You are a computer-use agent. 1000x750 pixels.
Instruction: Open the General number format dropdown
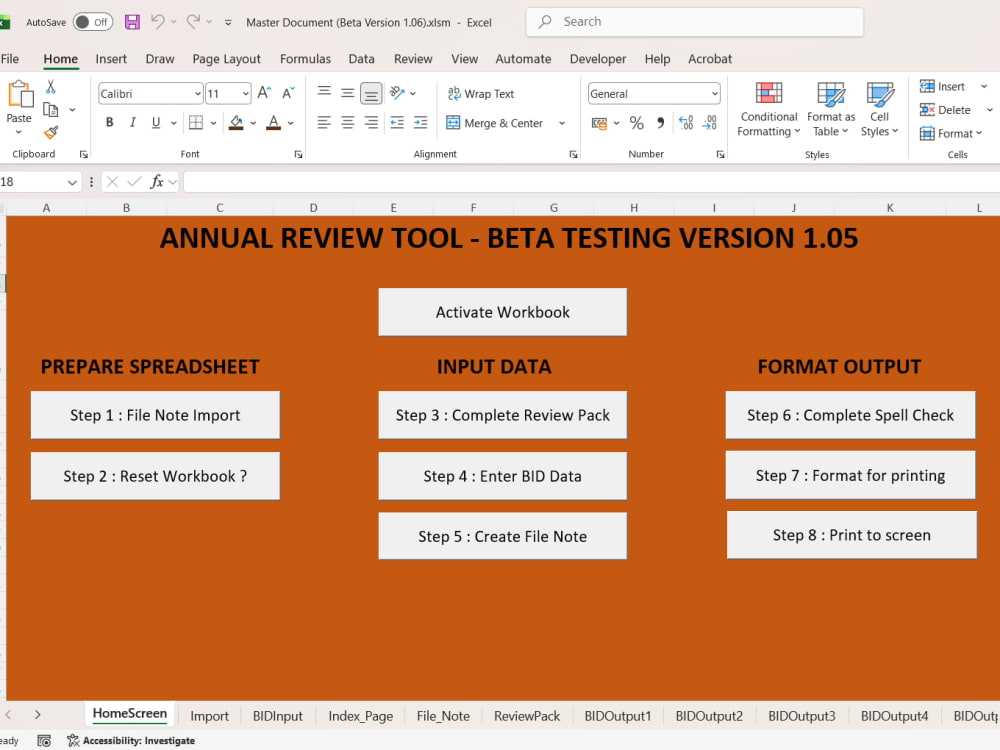715,94
